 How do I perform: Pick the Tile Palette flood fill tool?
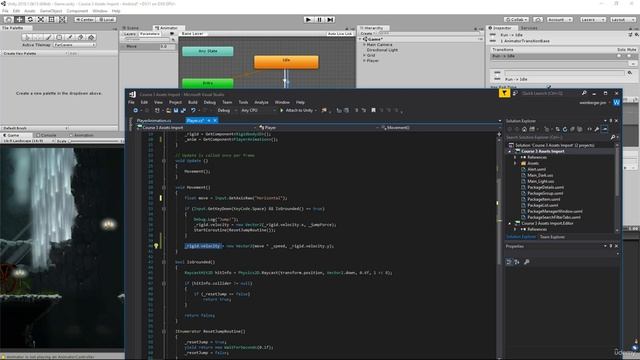[91, 37]
